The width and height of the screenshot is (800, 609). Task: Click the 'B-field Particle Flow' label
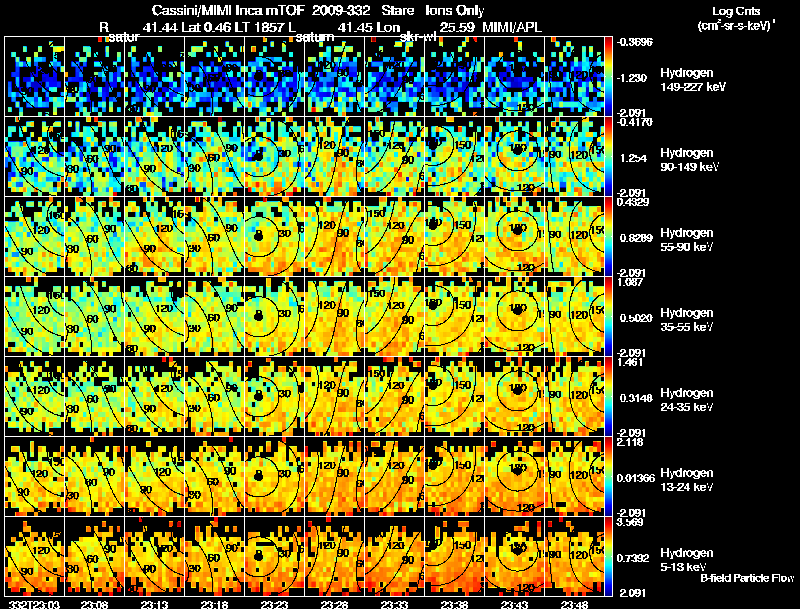pyautogui.click(x=747, y=578)
